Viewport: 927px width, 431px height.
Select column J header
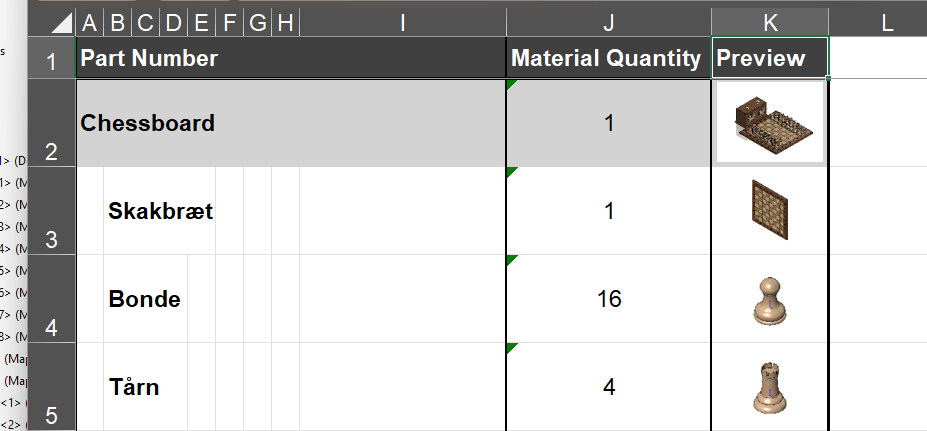click(608, 23)
